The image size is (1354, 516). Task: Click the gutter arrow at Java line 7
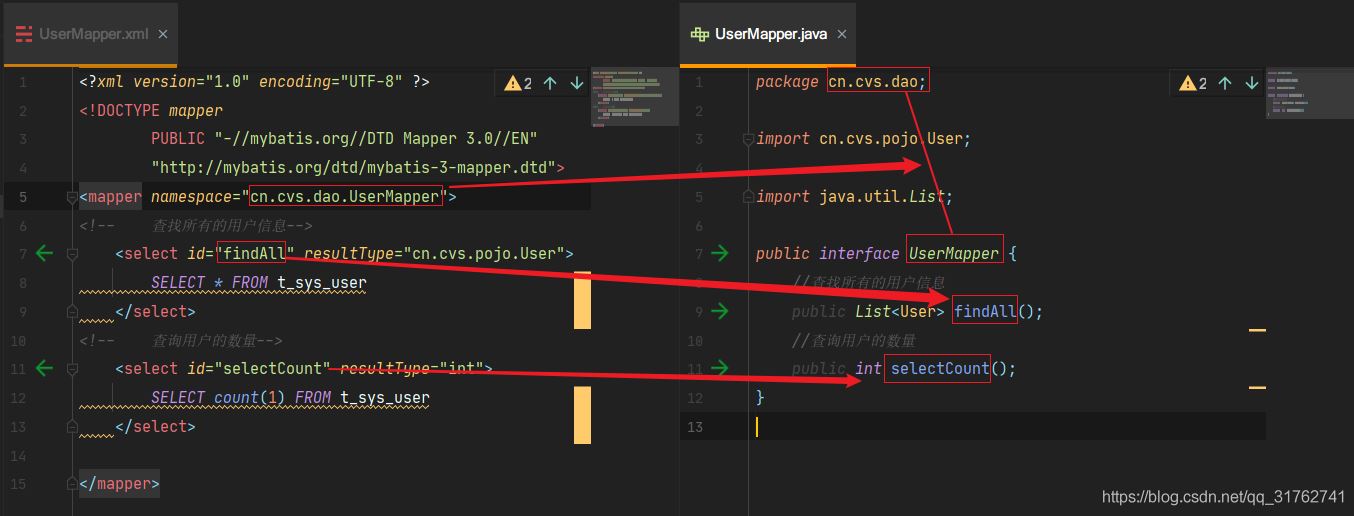(x=719, y=254)
